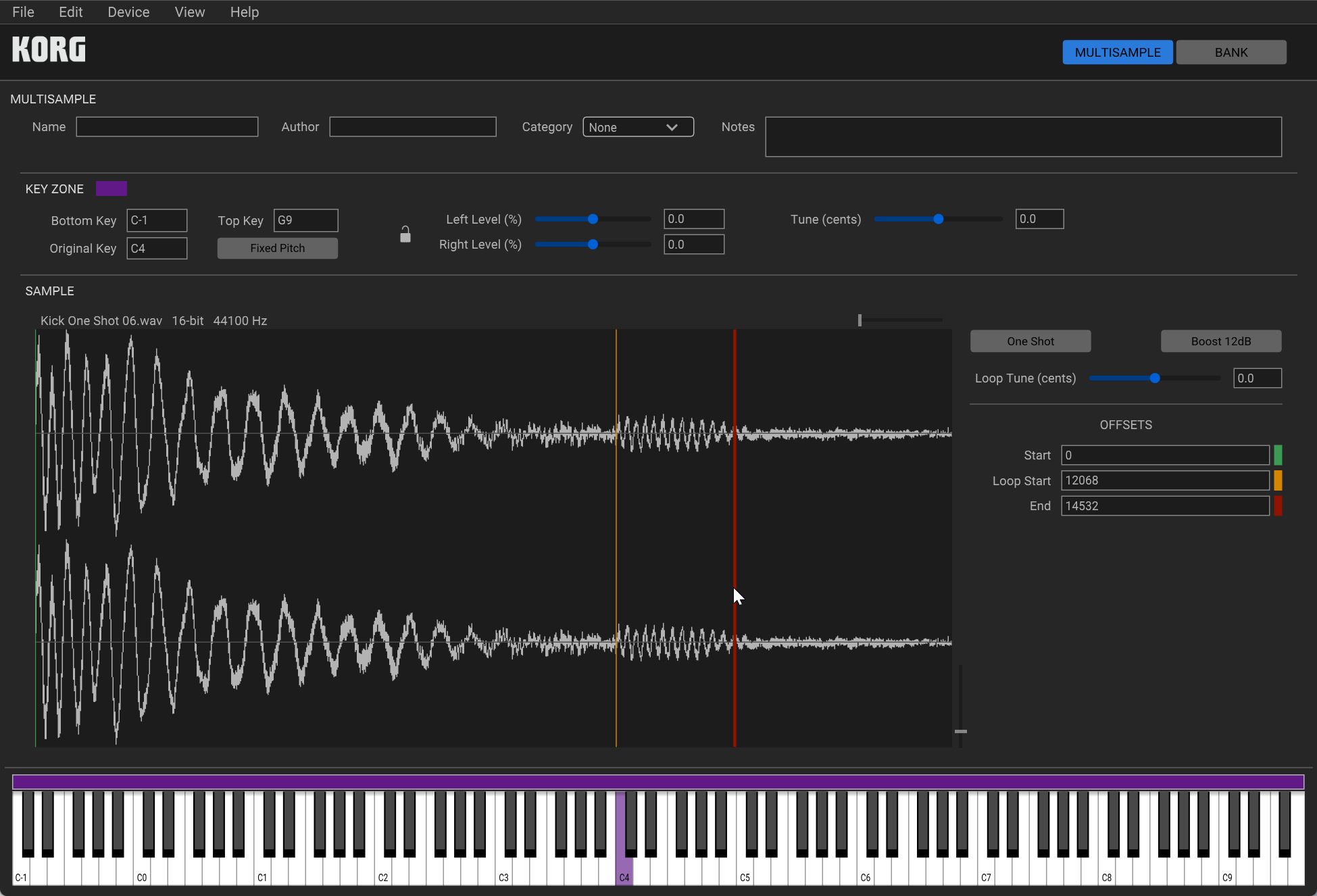Click the C-1 piano key
The image size is (1317, 896).
click(x=21, y=872)
